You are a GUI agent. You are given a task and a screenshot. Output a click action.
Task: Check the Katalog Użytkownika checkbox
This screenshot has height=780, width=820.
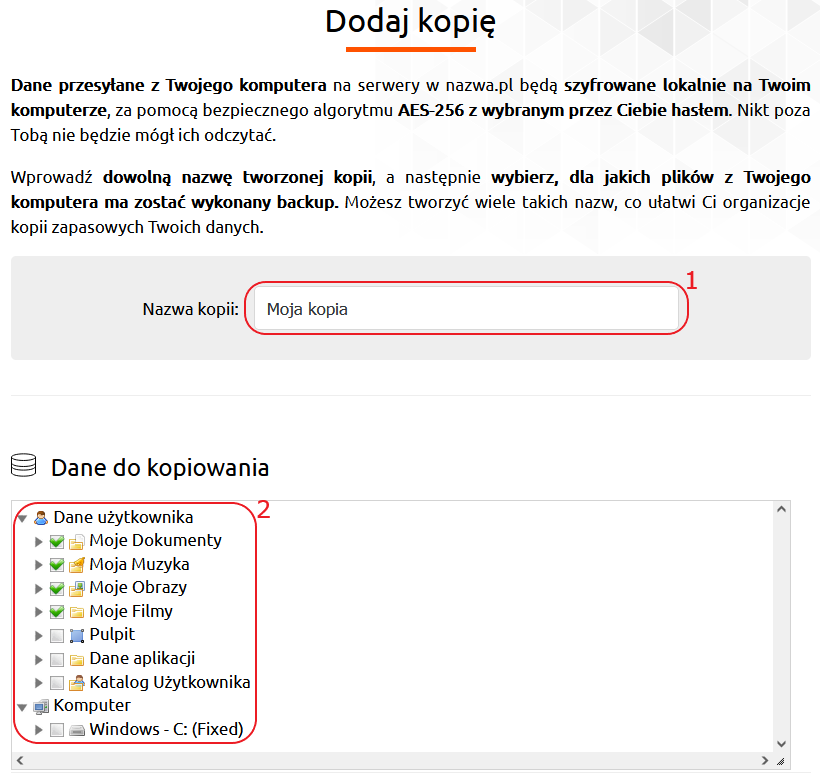(57, 683)
